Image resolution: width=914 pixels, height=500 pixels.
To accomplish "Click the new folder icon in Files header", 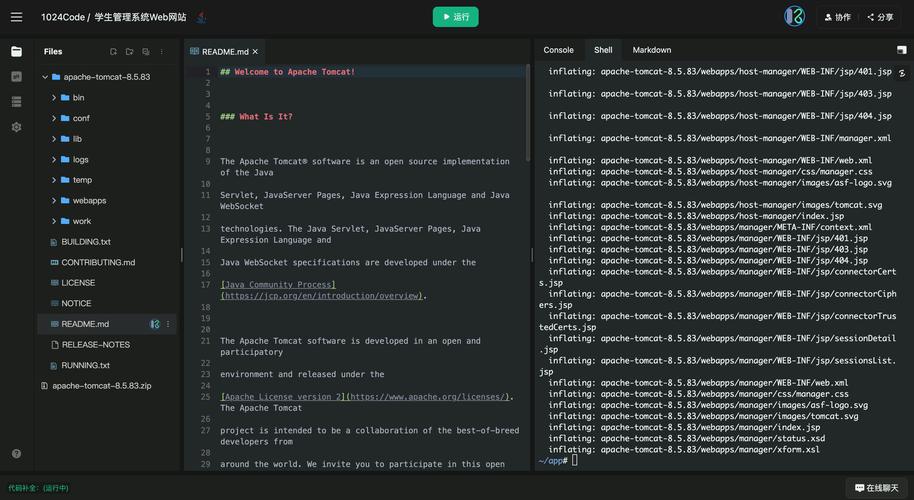I will click(x=129, y=51).
